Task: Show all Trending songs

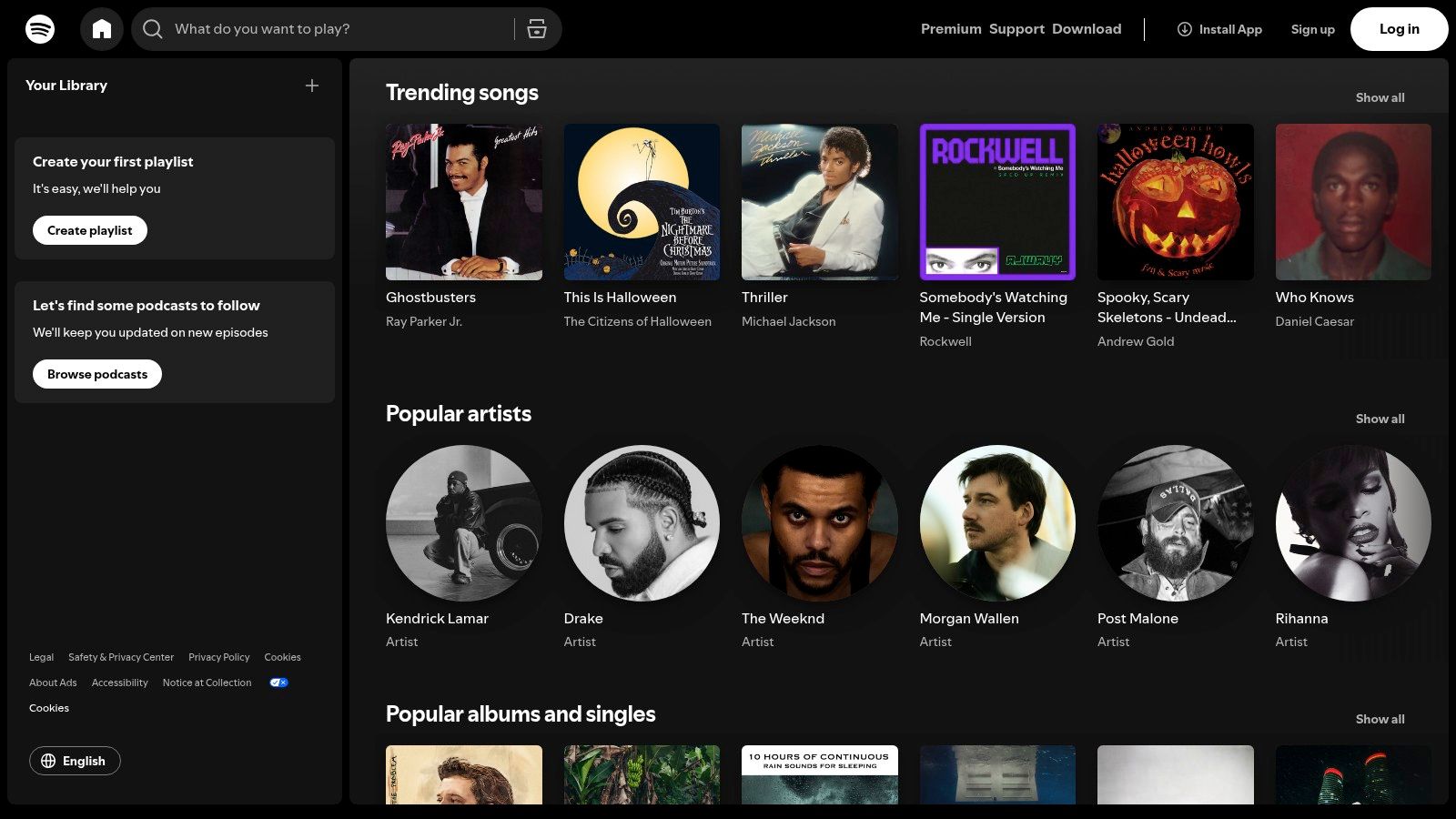Action: (x=1380, y=97)
